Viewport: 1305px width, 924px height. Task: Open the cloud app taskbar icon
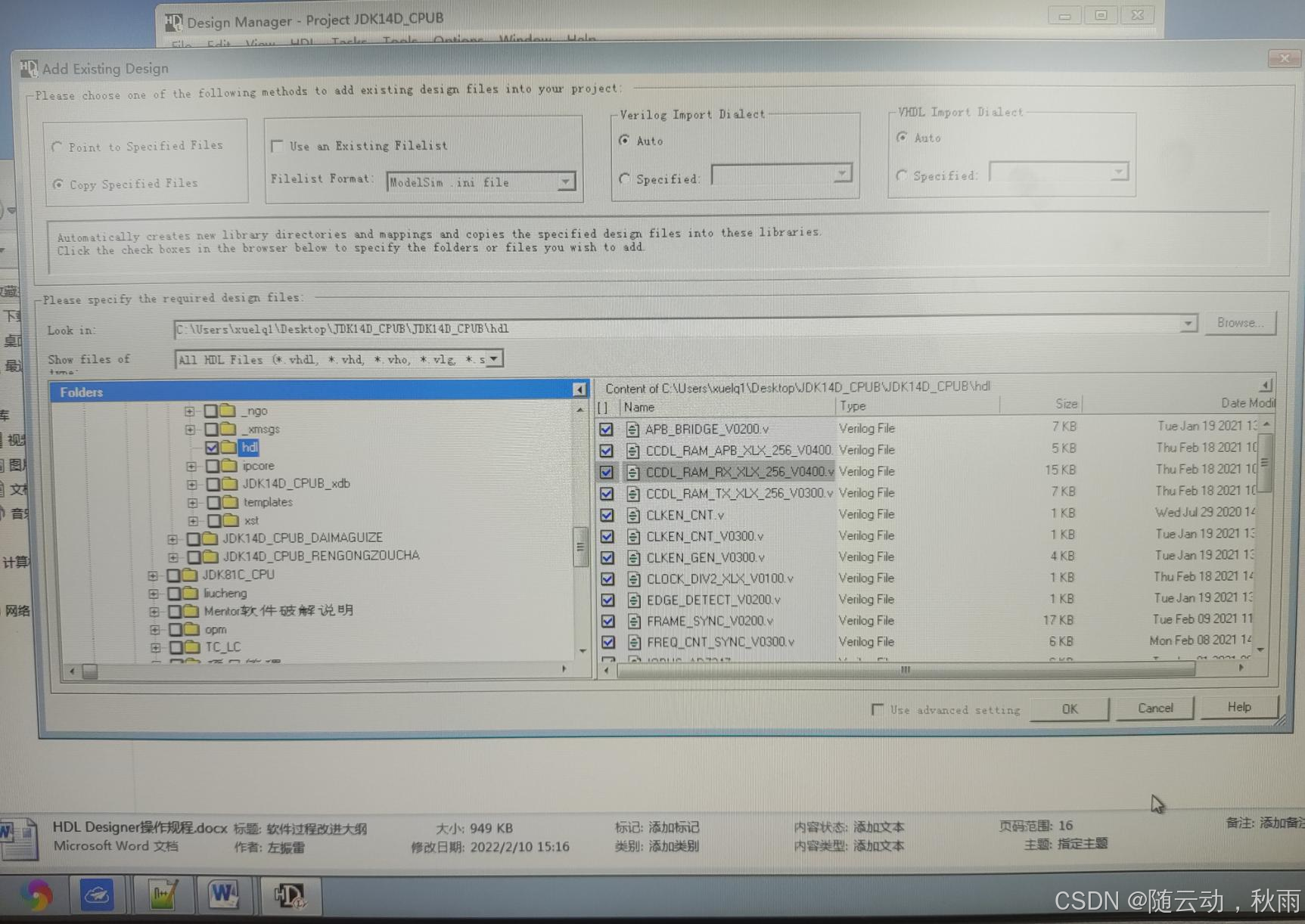tap(97, 896)
